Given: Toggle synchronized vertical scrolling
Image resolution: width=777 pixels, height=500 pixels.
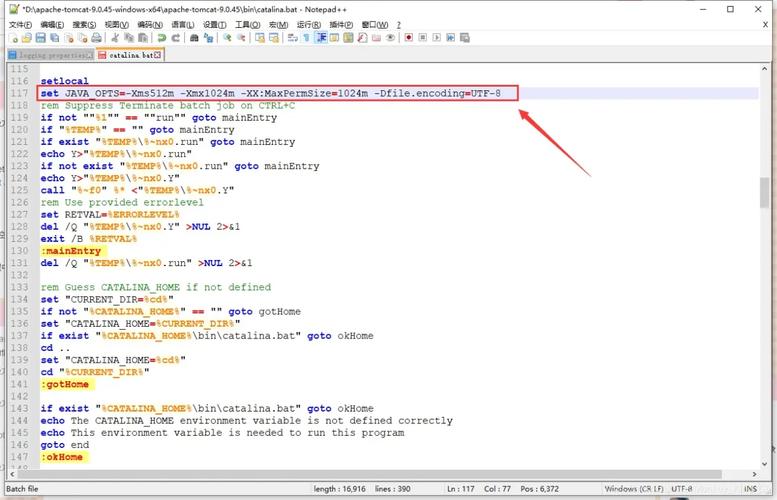Looking at the screenshot, I should click(x=260, y=38).
